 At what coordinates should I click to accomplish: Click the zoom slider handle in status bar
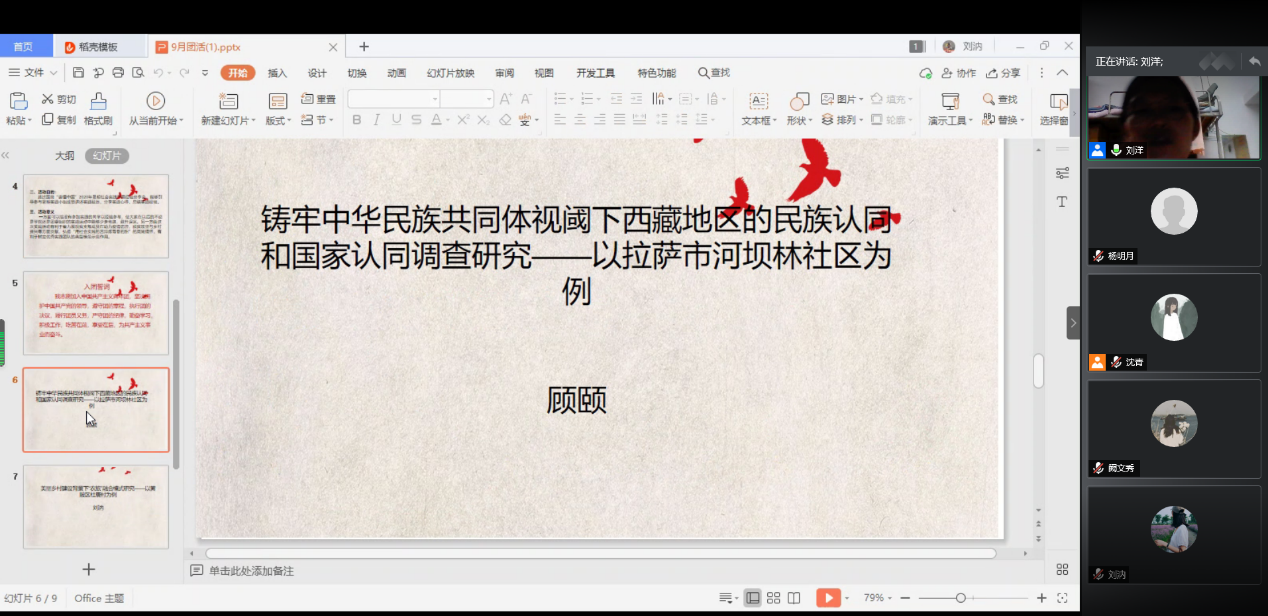pyautogui.click(x=960, y=598)
